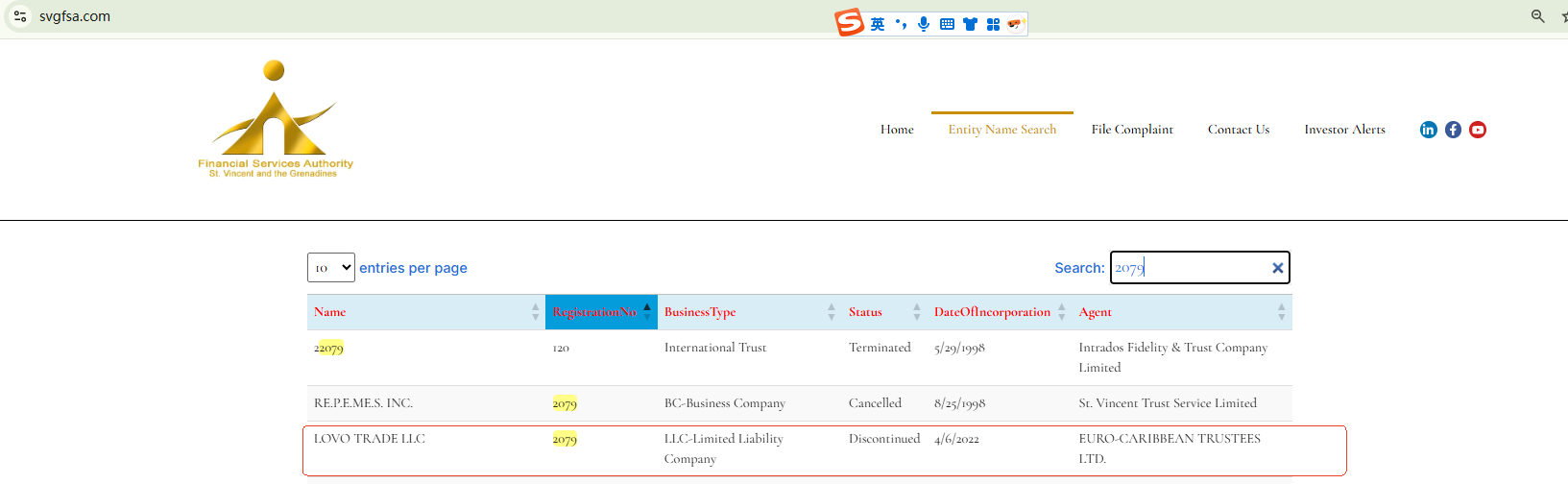Image resolution: width=1568 pixels, height=484 pixels.
Task: Toggle Sogou punctuation mode button
Action: point(901,24)
